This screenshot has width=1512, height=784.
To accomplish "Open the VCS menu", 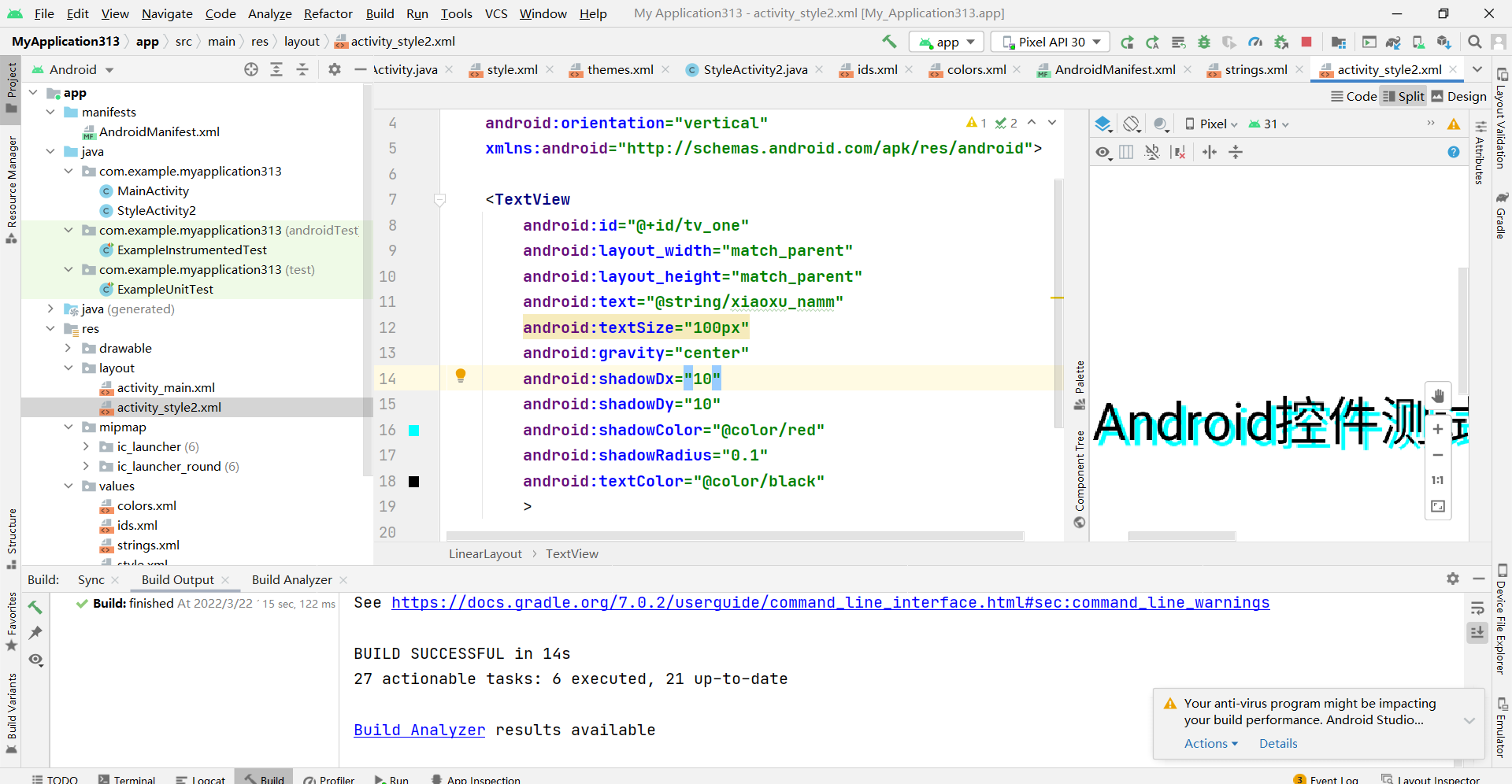I will [496, 13].
